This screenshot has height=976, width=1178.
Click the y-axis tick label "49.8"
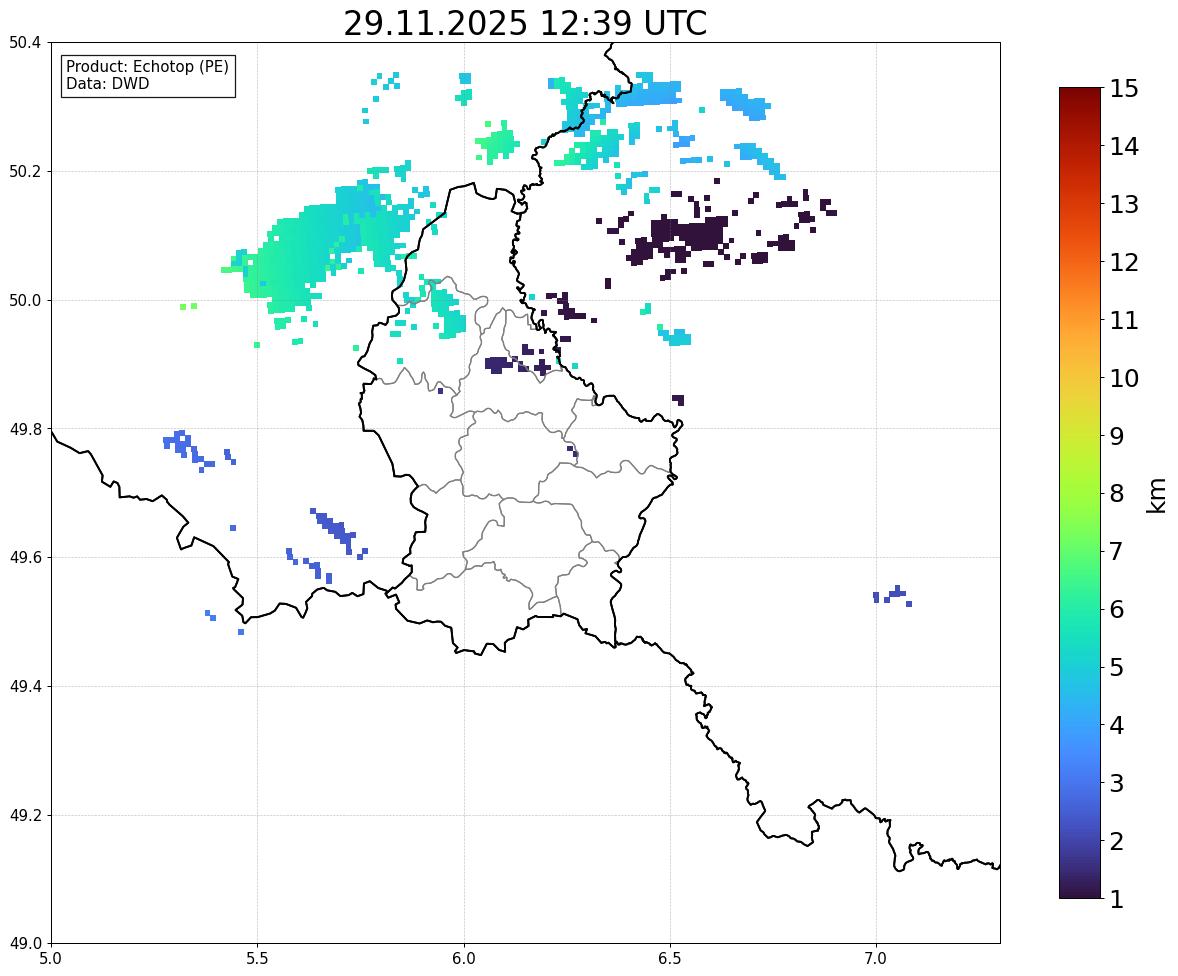coord(25,429)
